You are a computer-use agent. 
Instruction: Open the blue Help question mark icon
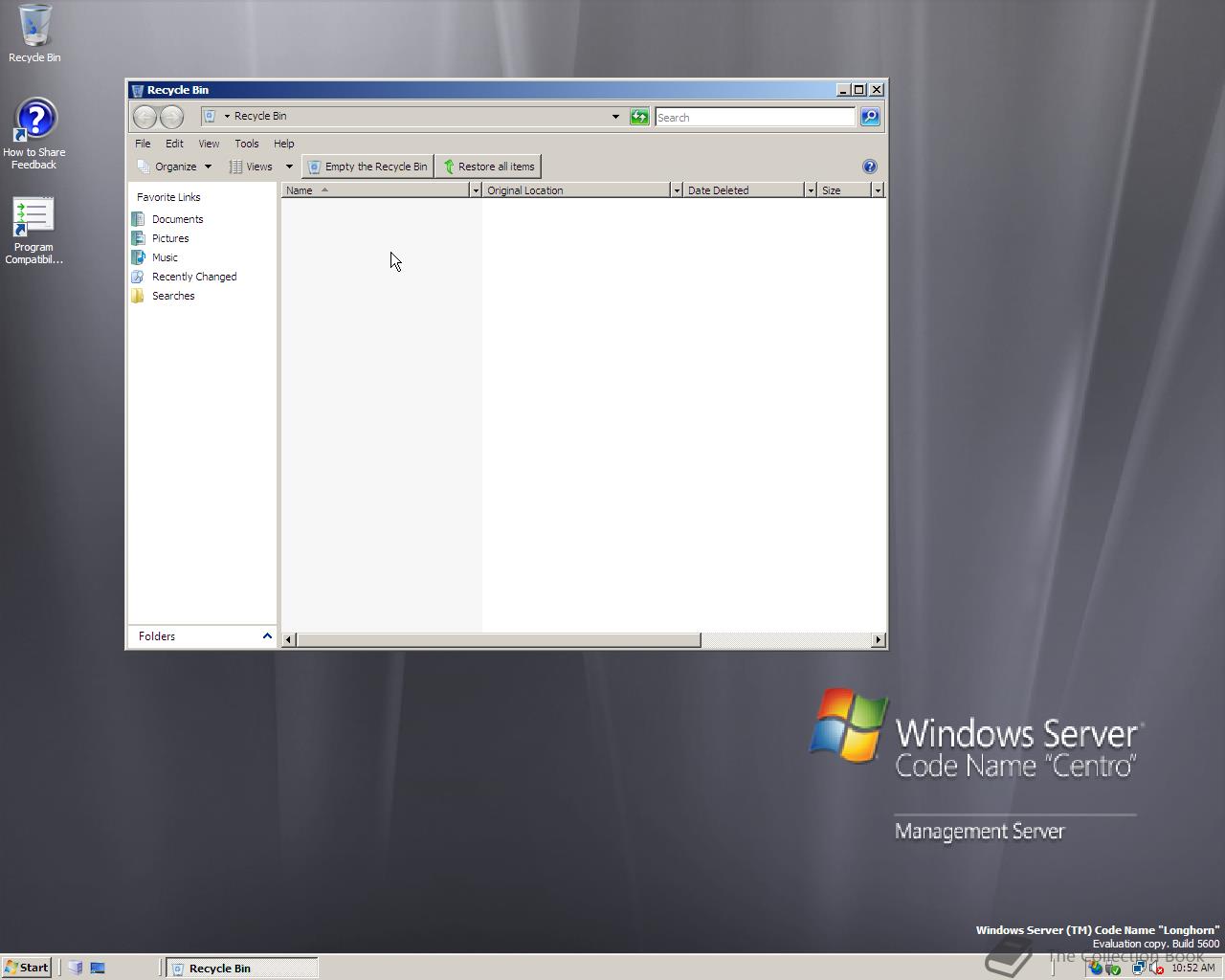pos(870,167)
